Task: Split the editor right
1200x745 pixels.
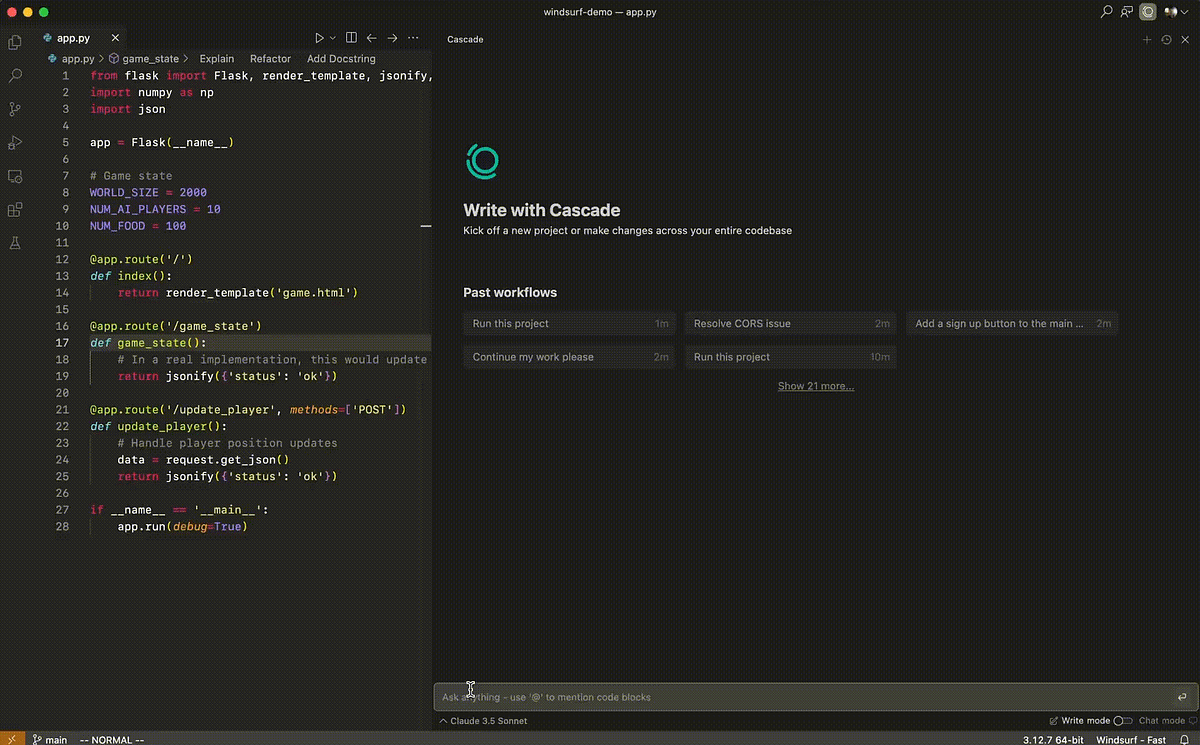Action: (351, 38)
